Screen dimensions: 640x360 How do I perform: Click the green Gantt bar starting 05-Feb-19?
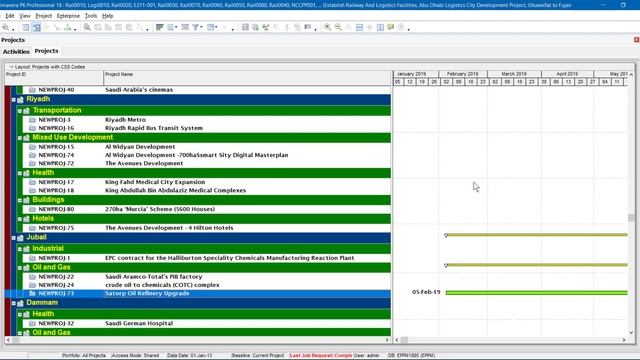click(x=537, y=292)
